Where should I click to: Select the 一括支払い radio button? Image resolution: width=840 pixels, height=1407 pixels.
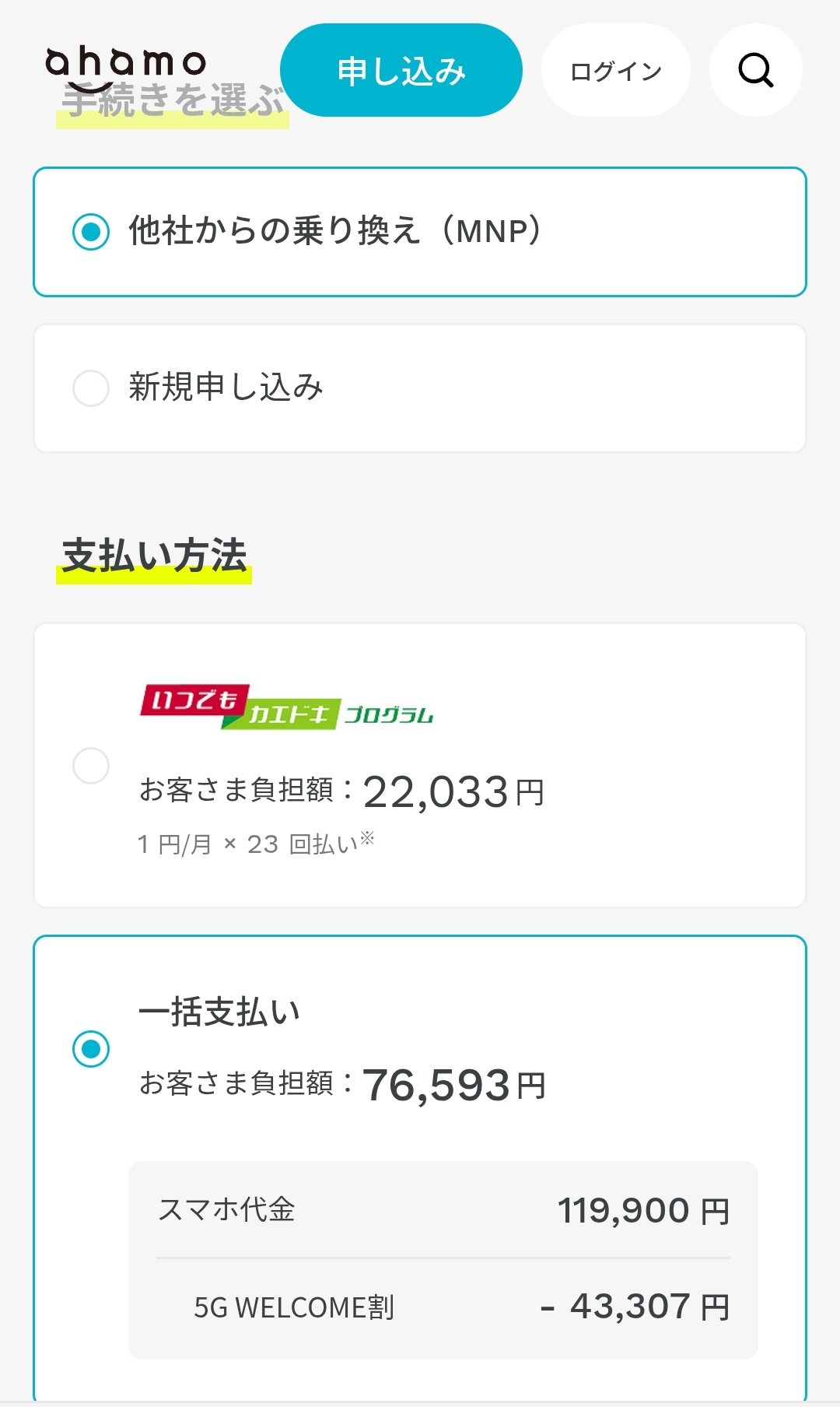(91, 1049)
